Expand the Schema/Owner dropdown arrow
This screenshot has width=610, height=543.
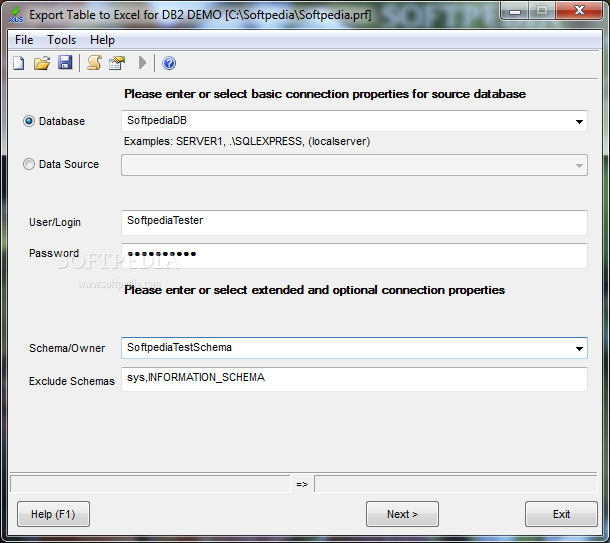(579, 349)
